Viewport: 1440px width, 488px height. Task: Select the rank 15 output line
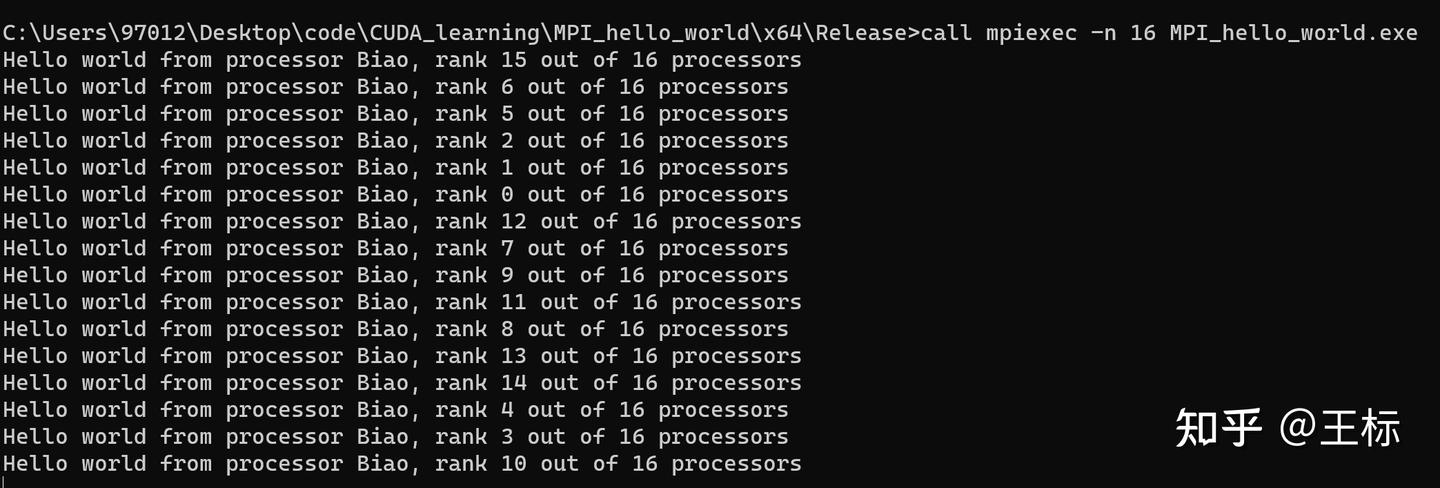(x=401, y=60)
